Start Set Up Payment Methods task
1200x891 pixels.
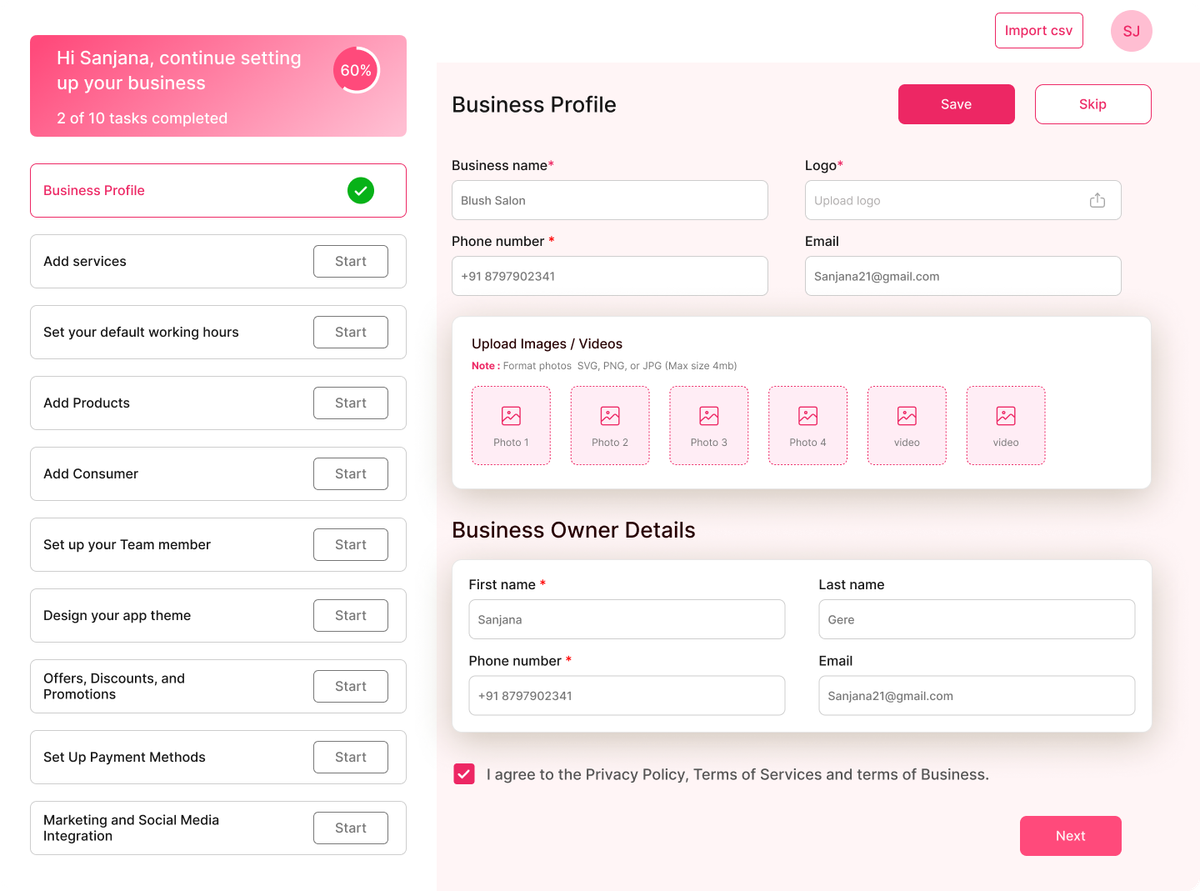click(350, 757)
